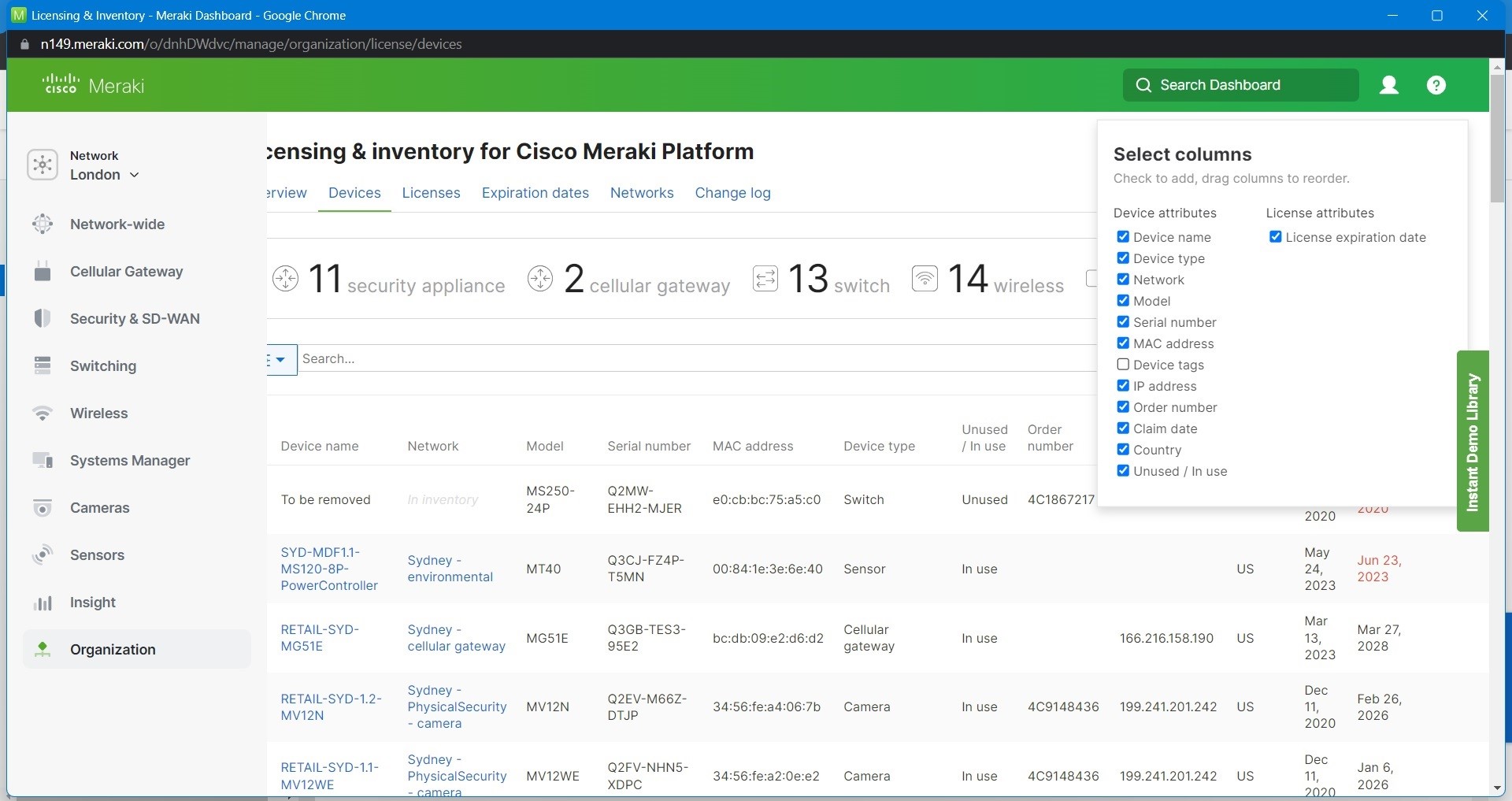Open the Expiration dates tab

coord(535,193)
